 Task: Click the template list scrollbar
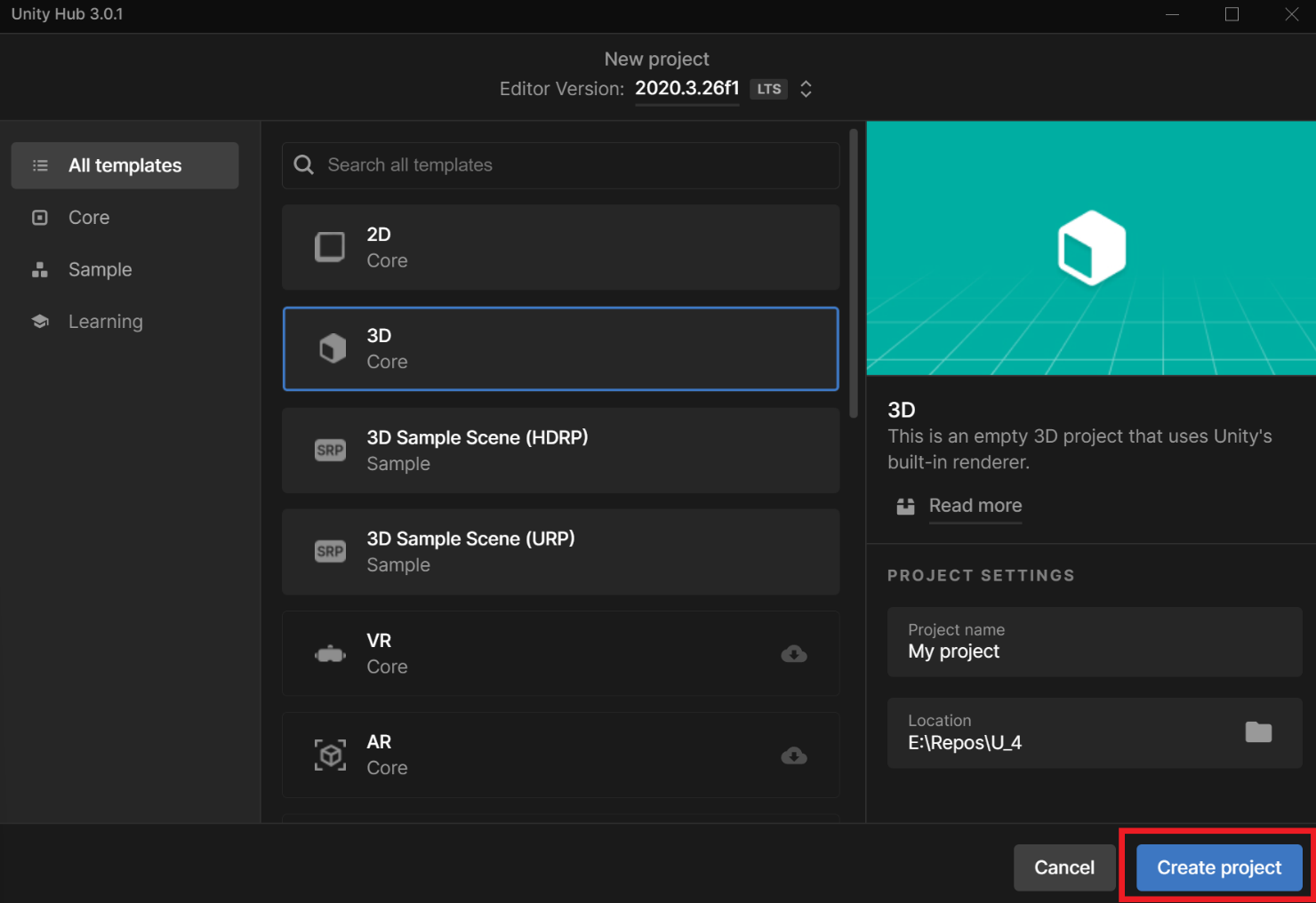click(854, 274)
